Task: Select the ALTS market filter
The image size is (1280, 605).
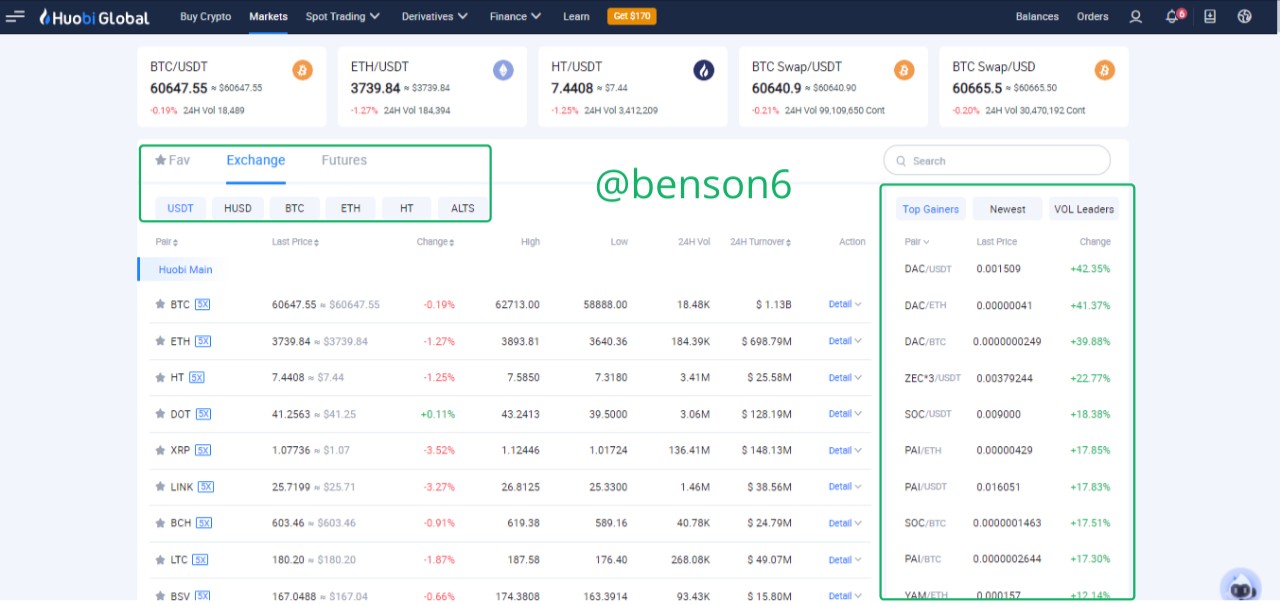Action: pos(463,208)
